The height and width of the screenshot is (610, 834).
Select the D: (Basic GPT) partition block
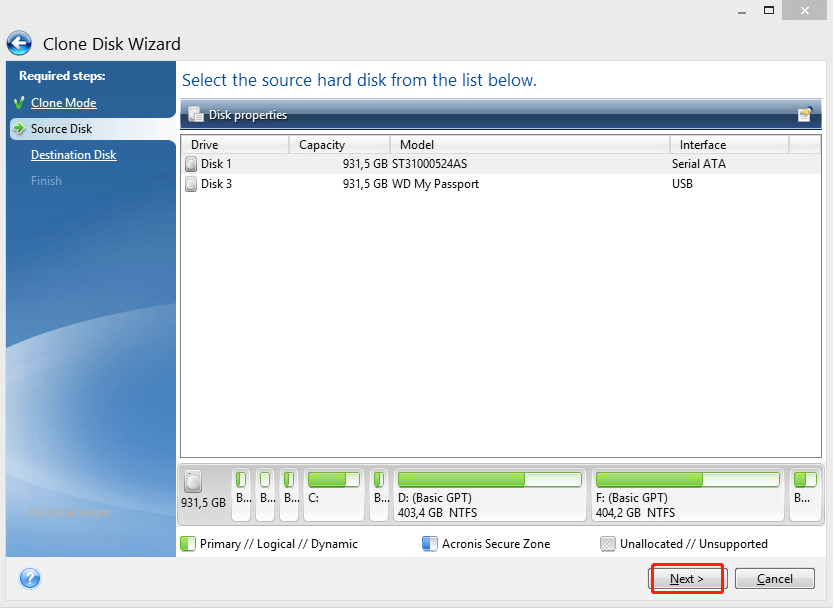(x=489, y=496)
